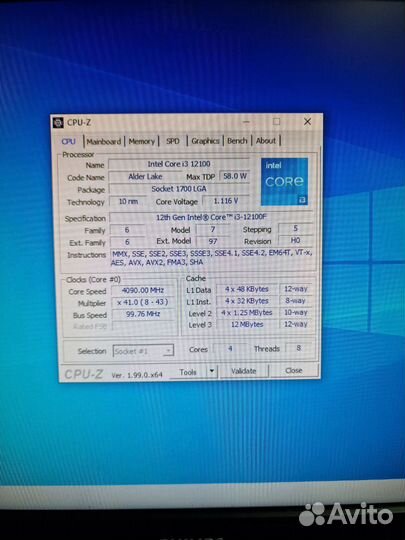Click the Bus Speed value '99.76 MHz'
Image resolution: width=405 pixels, height=540 pixels.
click(x=143, y=314)
